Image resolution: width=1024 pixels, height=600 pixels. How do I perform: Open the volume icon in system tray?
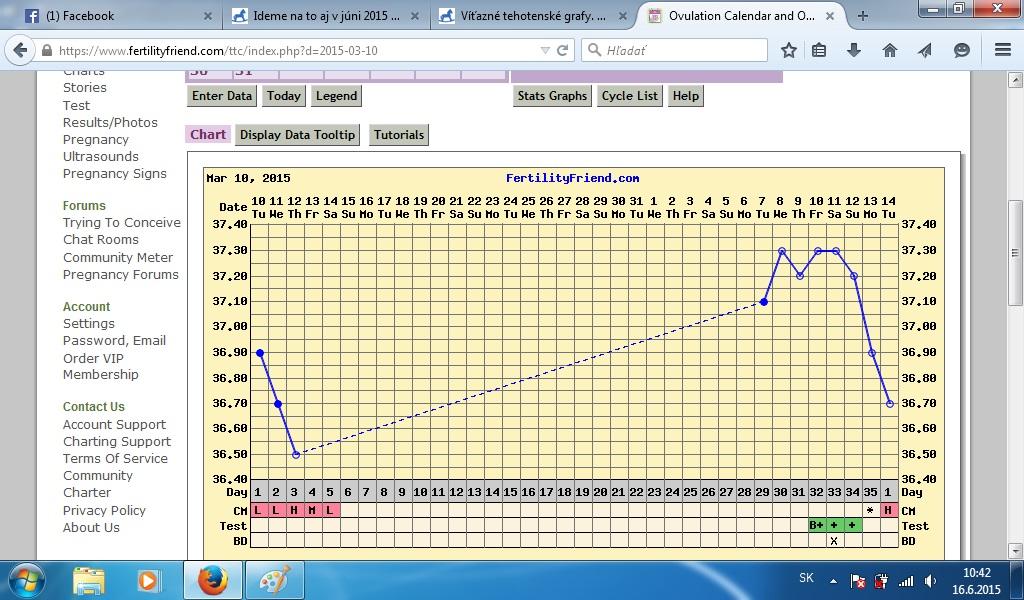coord(931,581)
